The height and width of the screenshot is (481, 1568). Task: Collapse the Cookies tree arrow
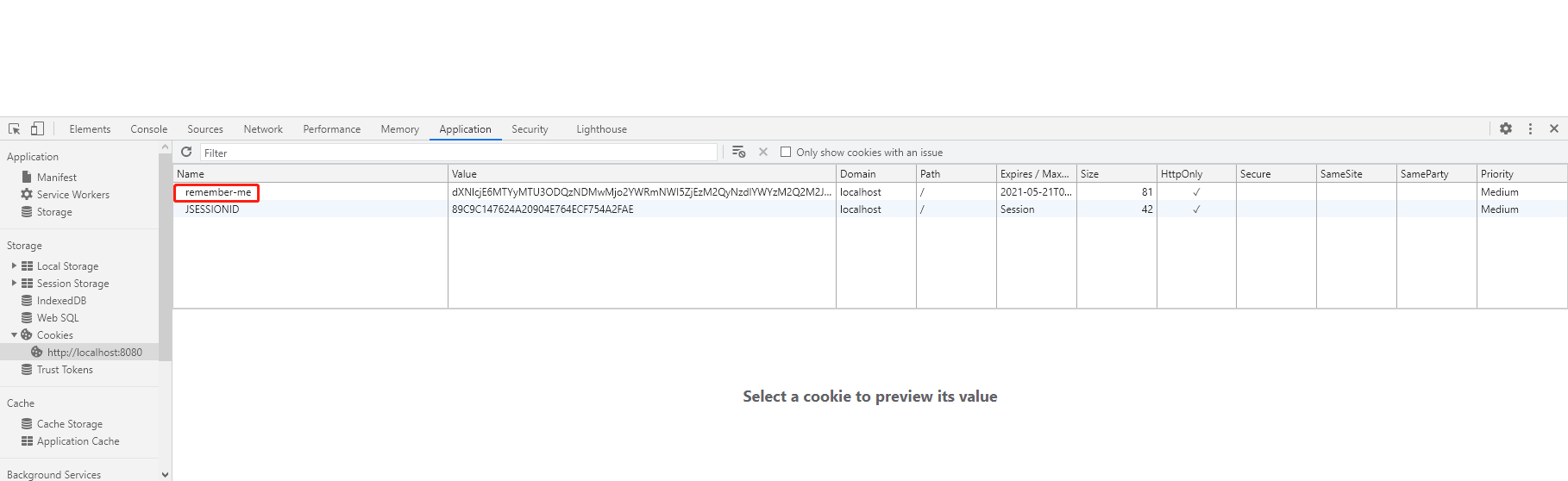pyautogui.click(x=14, y=334)
